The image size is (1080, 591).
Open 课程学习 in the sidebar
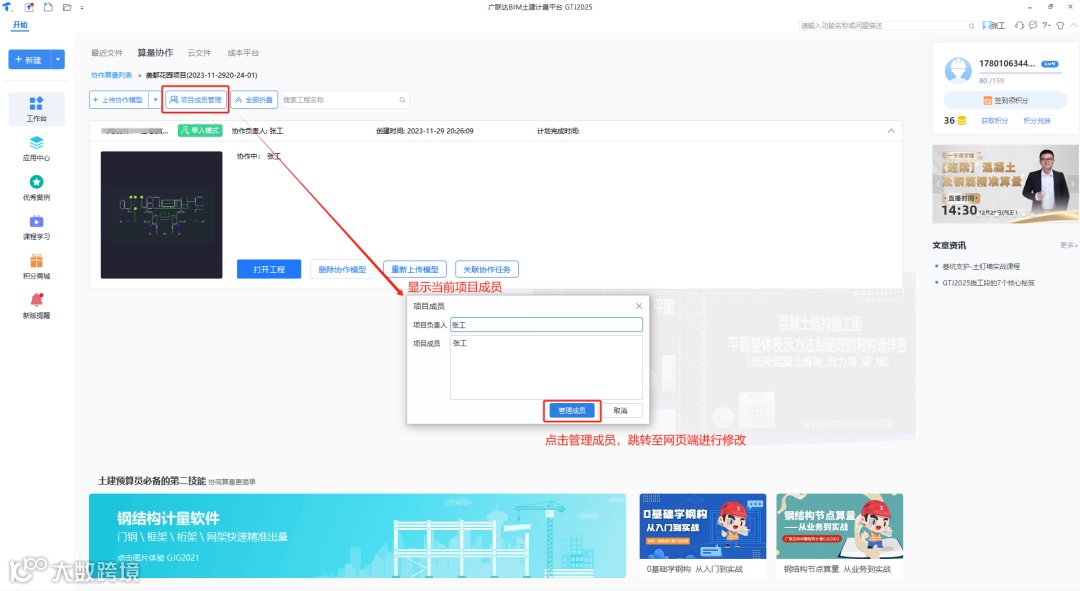coord(37,227)
